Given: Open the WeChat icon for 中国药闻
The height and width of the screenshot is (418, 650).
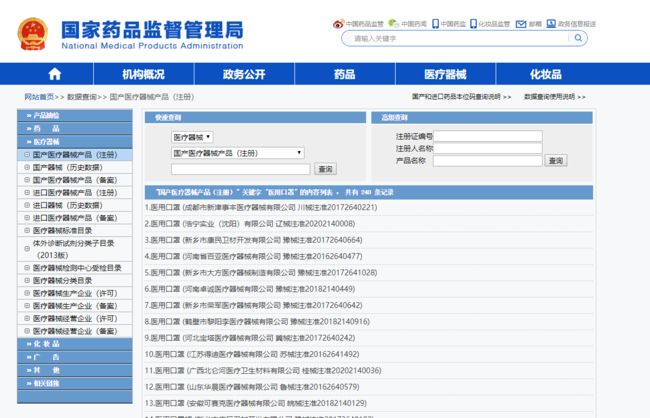Looking at the screenshot, I should 393,24.
